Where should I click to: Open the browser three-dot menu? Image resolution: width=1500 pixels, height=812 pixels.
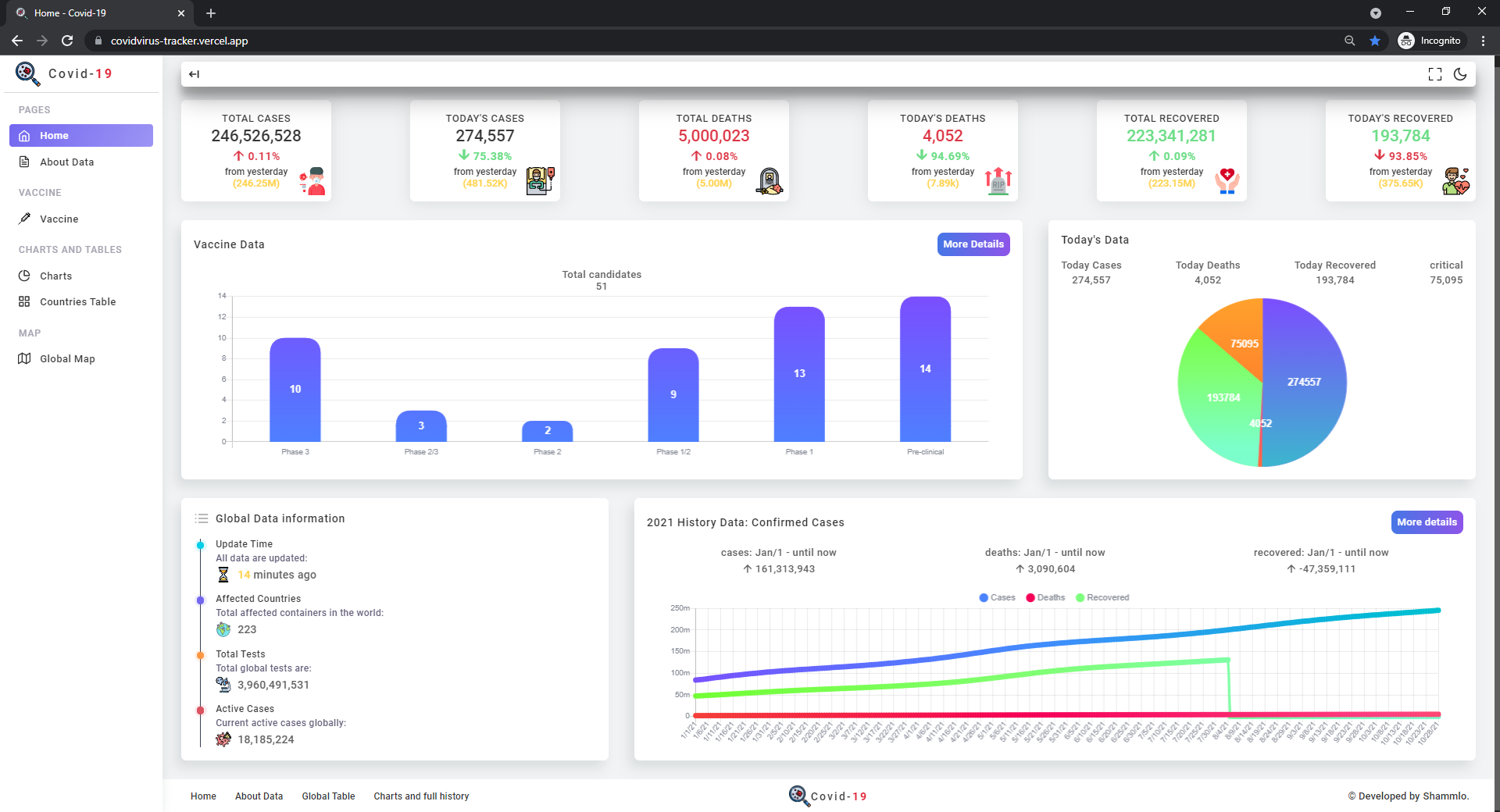[x=1483, y=41]
